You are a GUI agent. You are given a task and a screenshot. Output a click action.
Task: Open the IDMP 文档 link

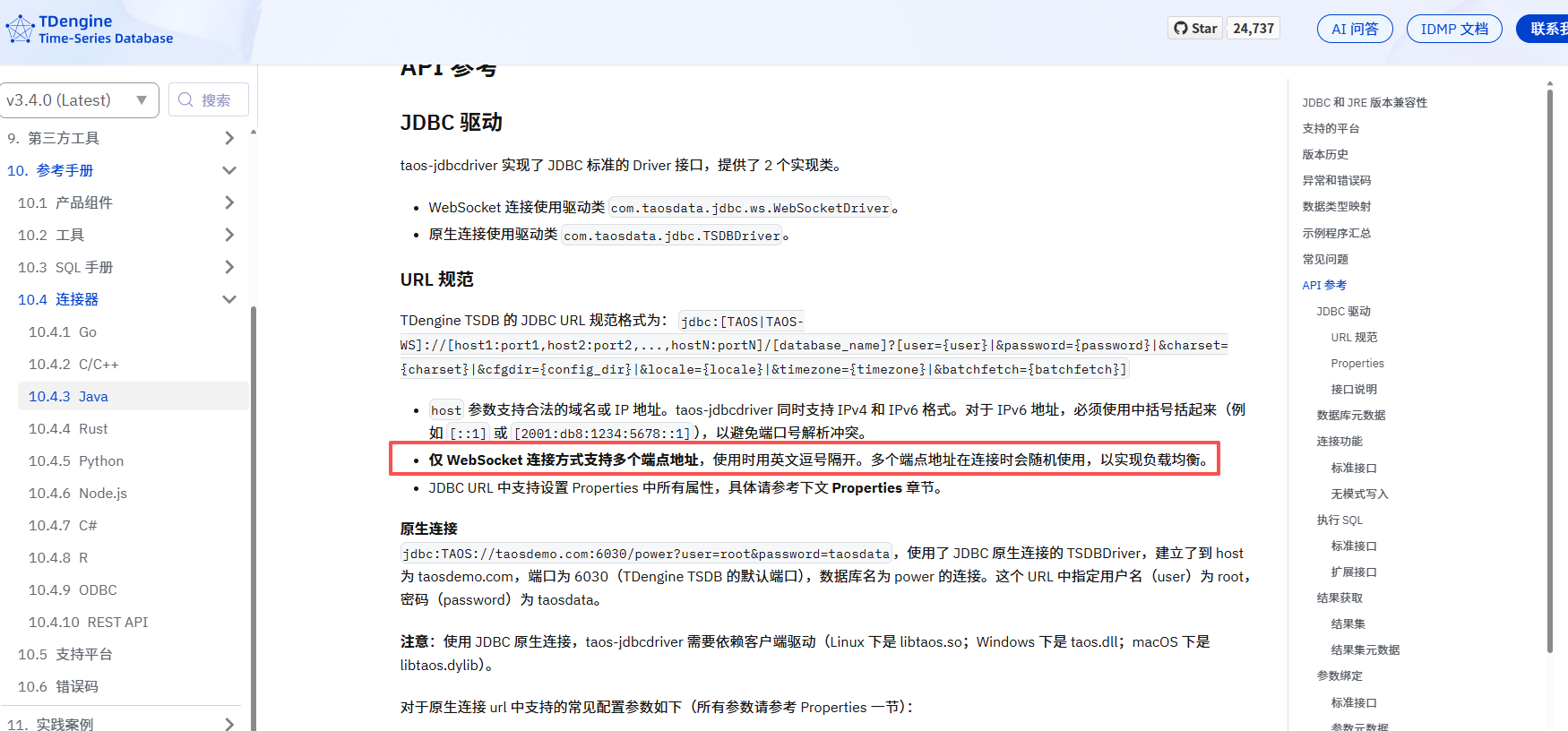[1453, 29]
